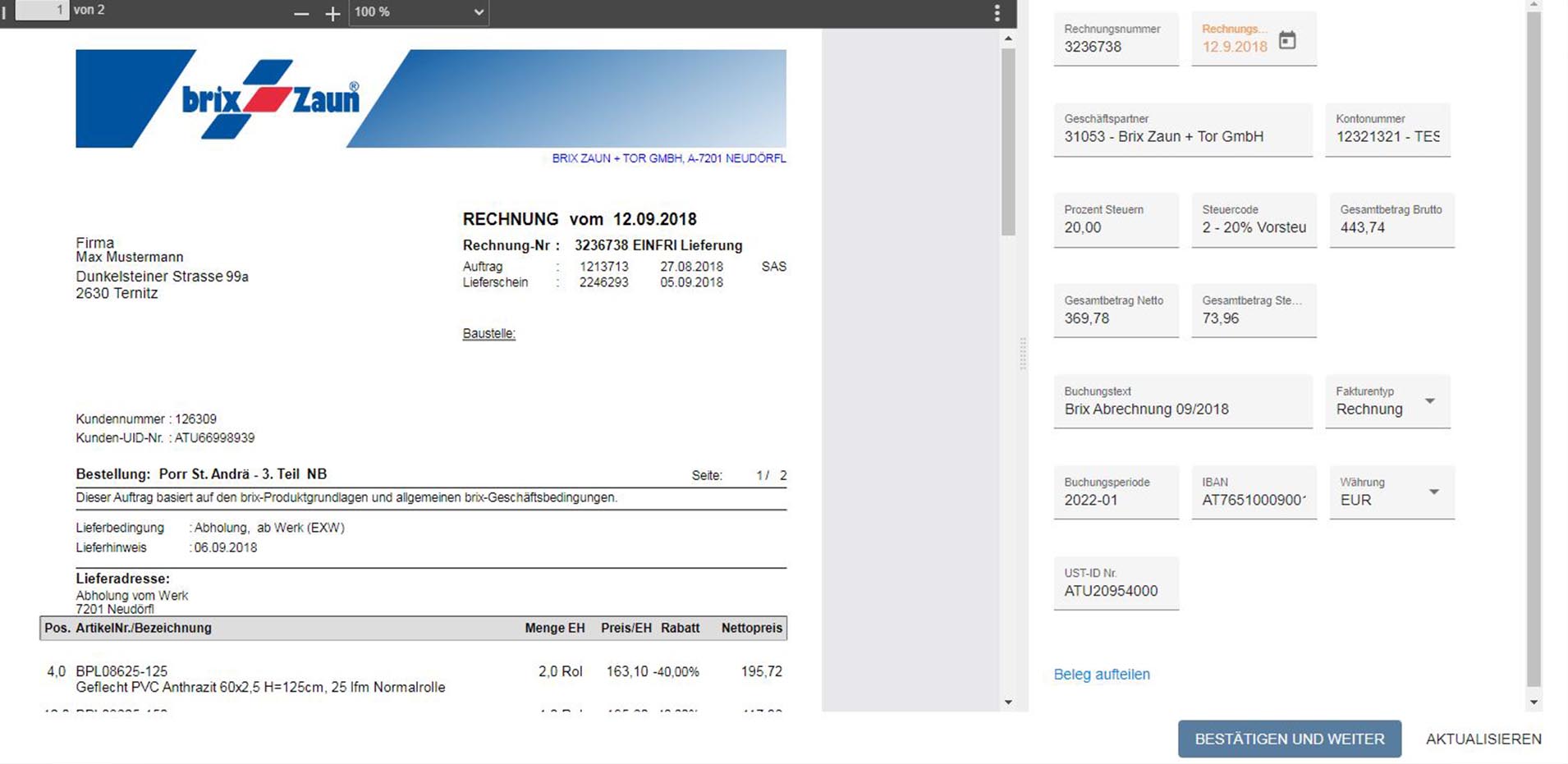This screenshot has height=764, width=1568.
Task: Click the Steuercode field
Action: tap(1254, 220)
